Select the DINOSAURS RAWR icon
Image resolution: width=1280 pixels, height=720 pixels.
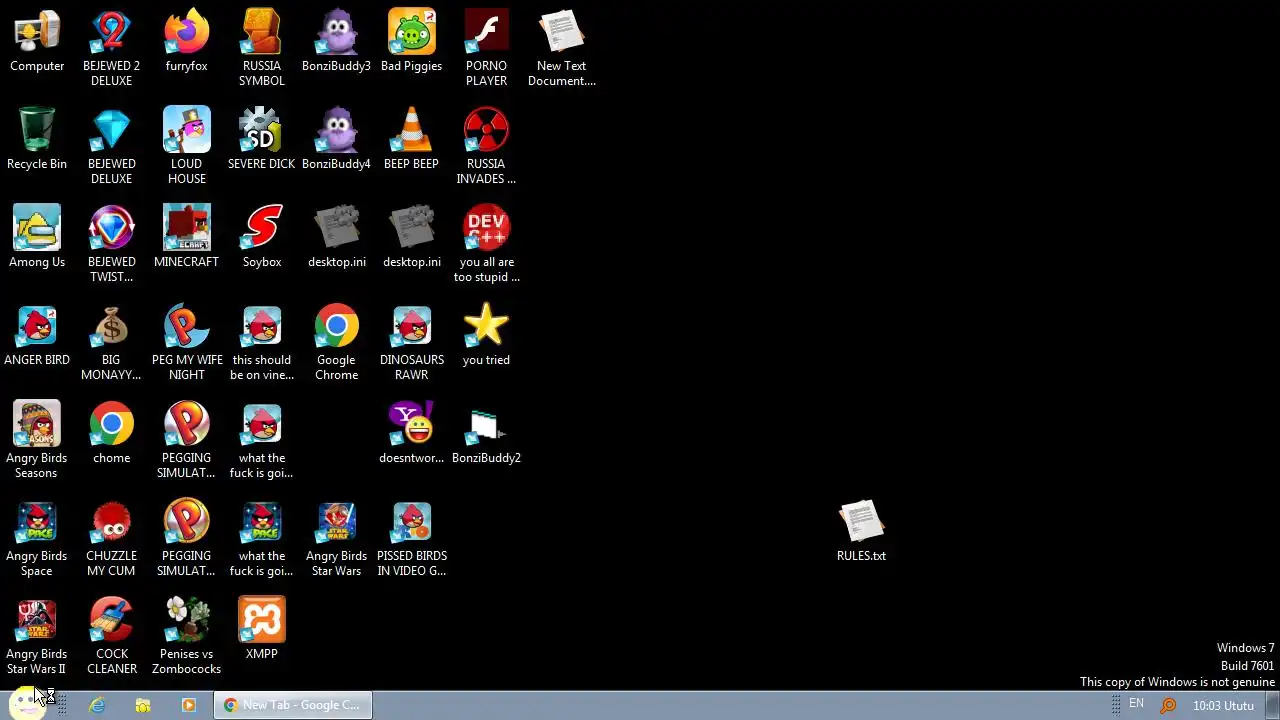tap(411, 327)
